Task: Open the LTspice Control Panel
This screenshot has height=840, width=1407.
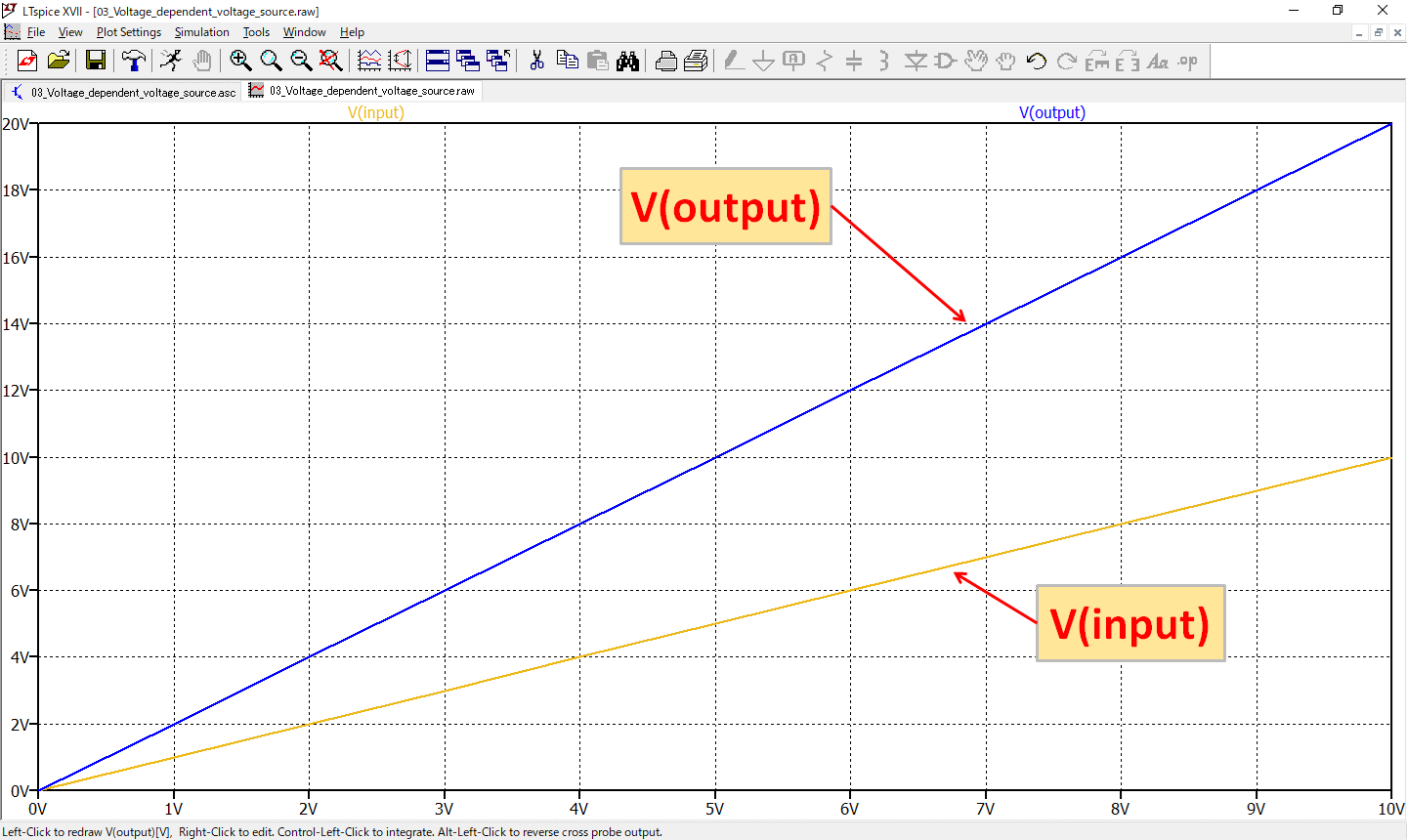Action: [133, 61]
